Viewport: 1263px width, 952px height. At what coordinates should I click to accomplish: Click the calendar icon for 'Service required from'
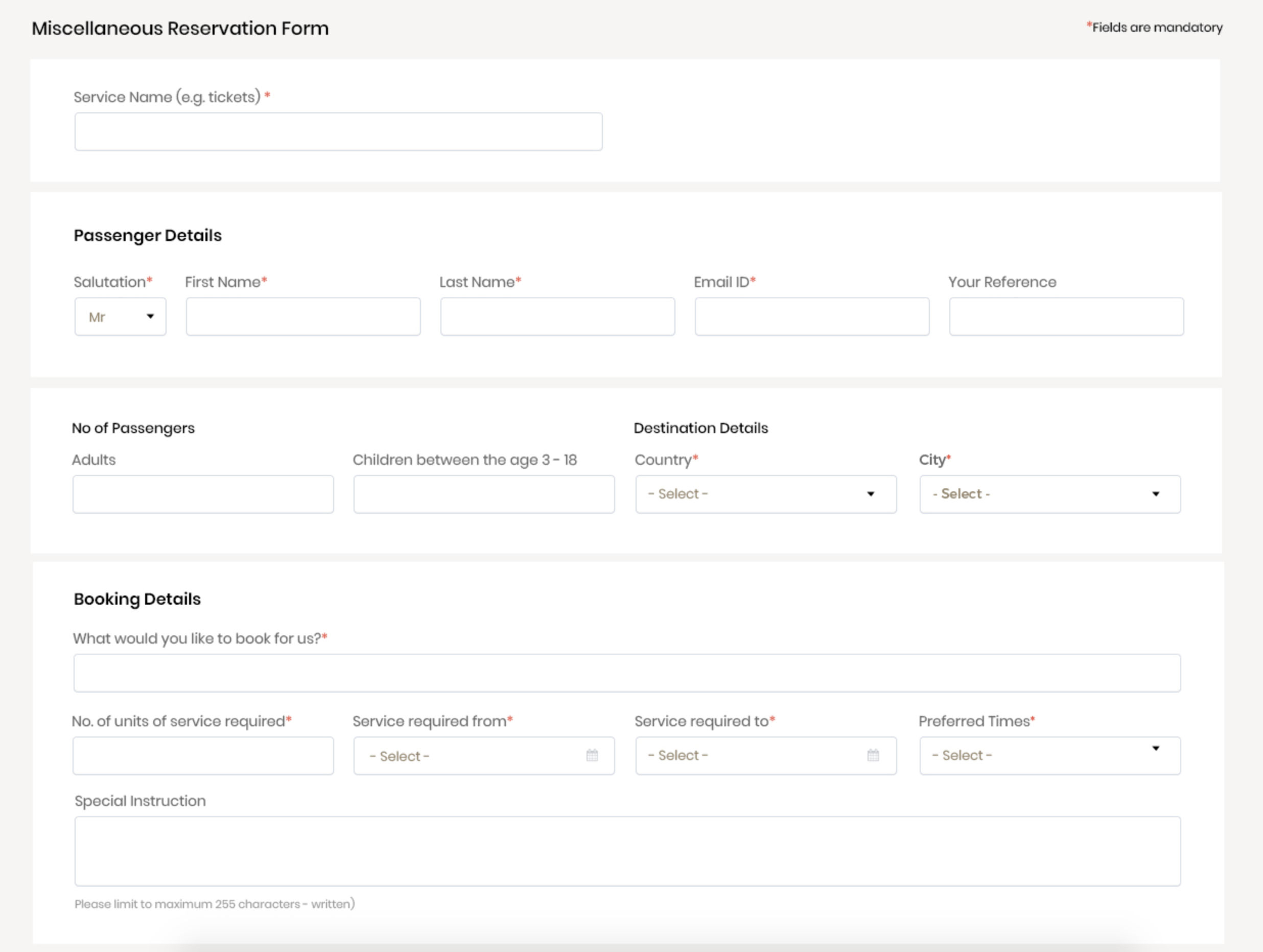(592, 755)
